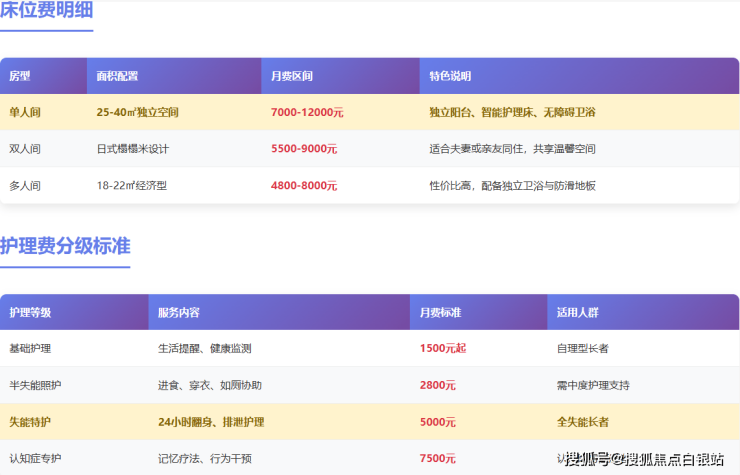This screenshot has width=740, height=475.
Task: Click the 7500元 fee in 认知症专护 row
Action: click(438, 458)
